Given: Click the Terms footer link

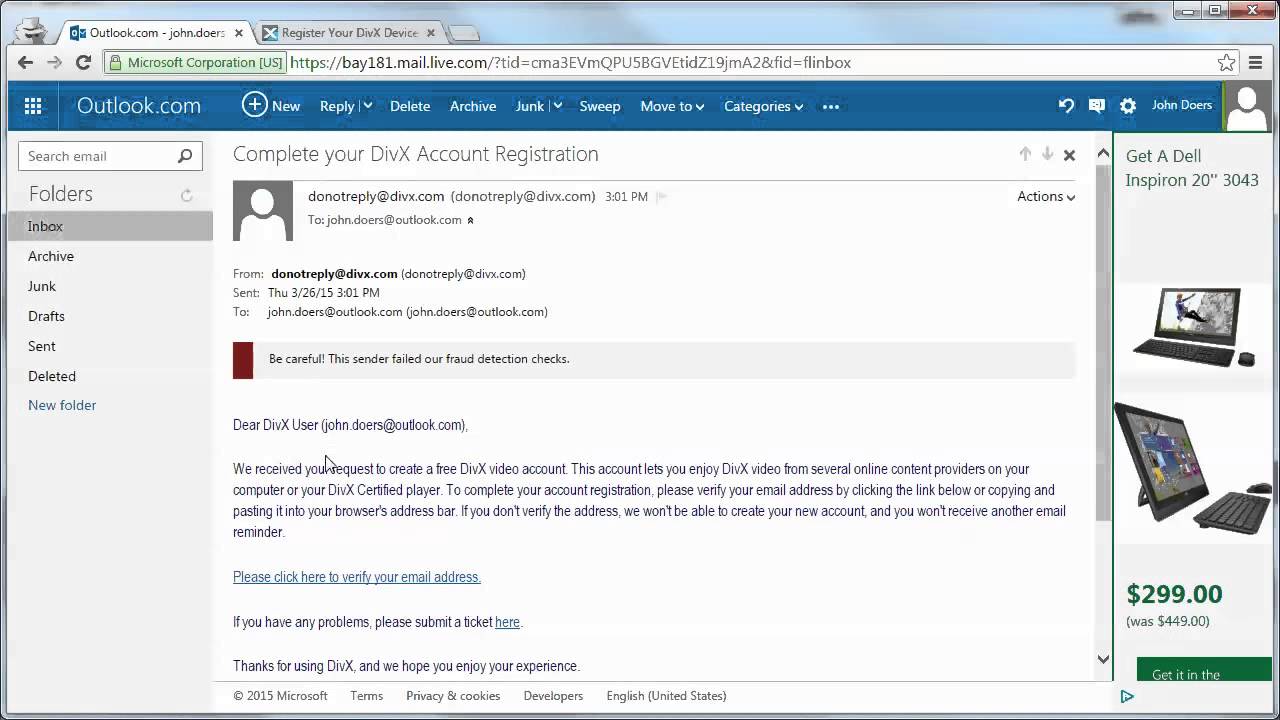Looking at the screenshot, I should pyautogui.click(x=366, y=696).
